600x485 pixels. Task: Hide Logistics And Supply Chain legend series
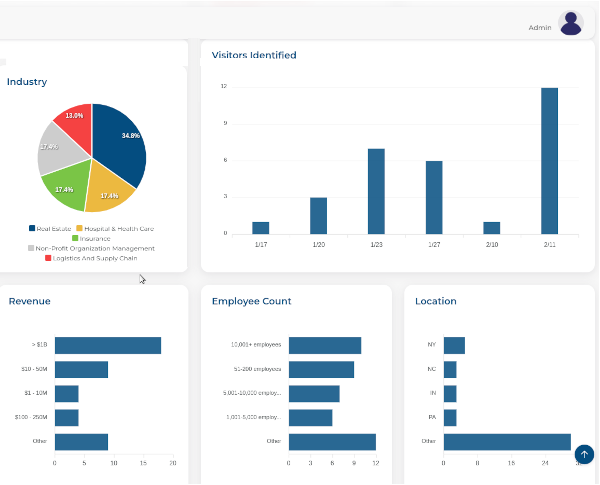click(92, 258)
